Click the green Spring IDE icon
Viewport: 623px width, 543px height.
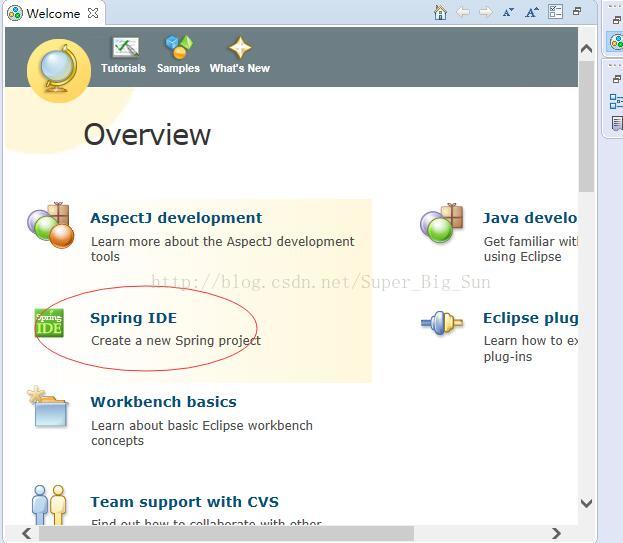49,323
